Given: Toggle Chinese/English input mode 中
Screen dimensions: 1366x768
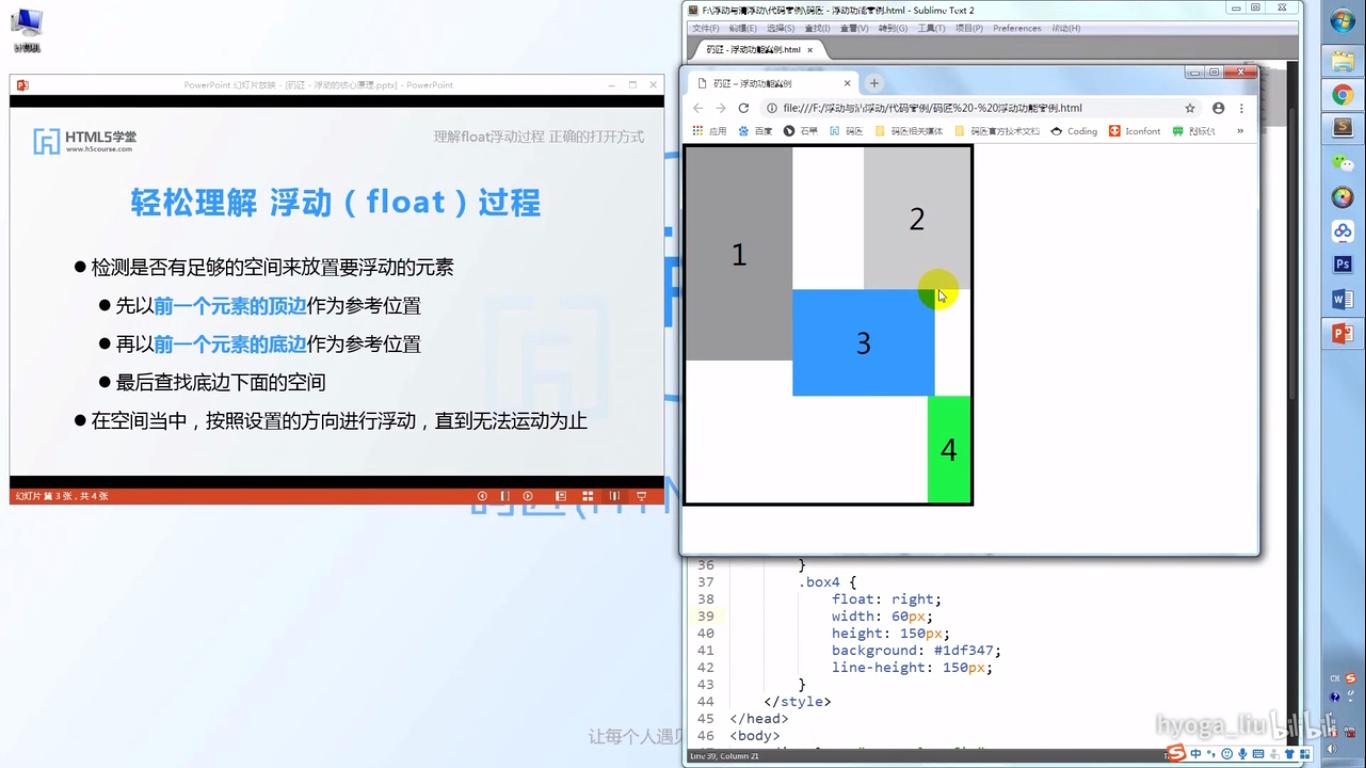Looking at the screenshot, I should pos(1196,754).
